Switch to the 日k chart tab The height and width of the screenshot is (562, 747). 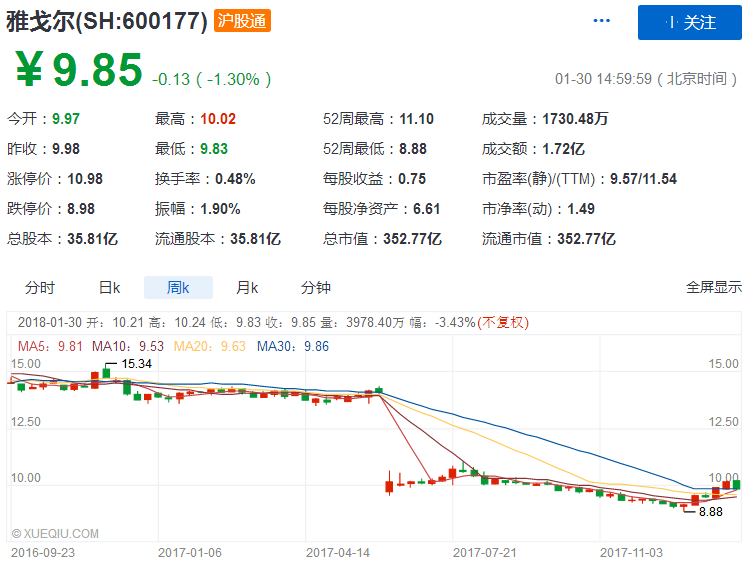click(109, 288)
